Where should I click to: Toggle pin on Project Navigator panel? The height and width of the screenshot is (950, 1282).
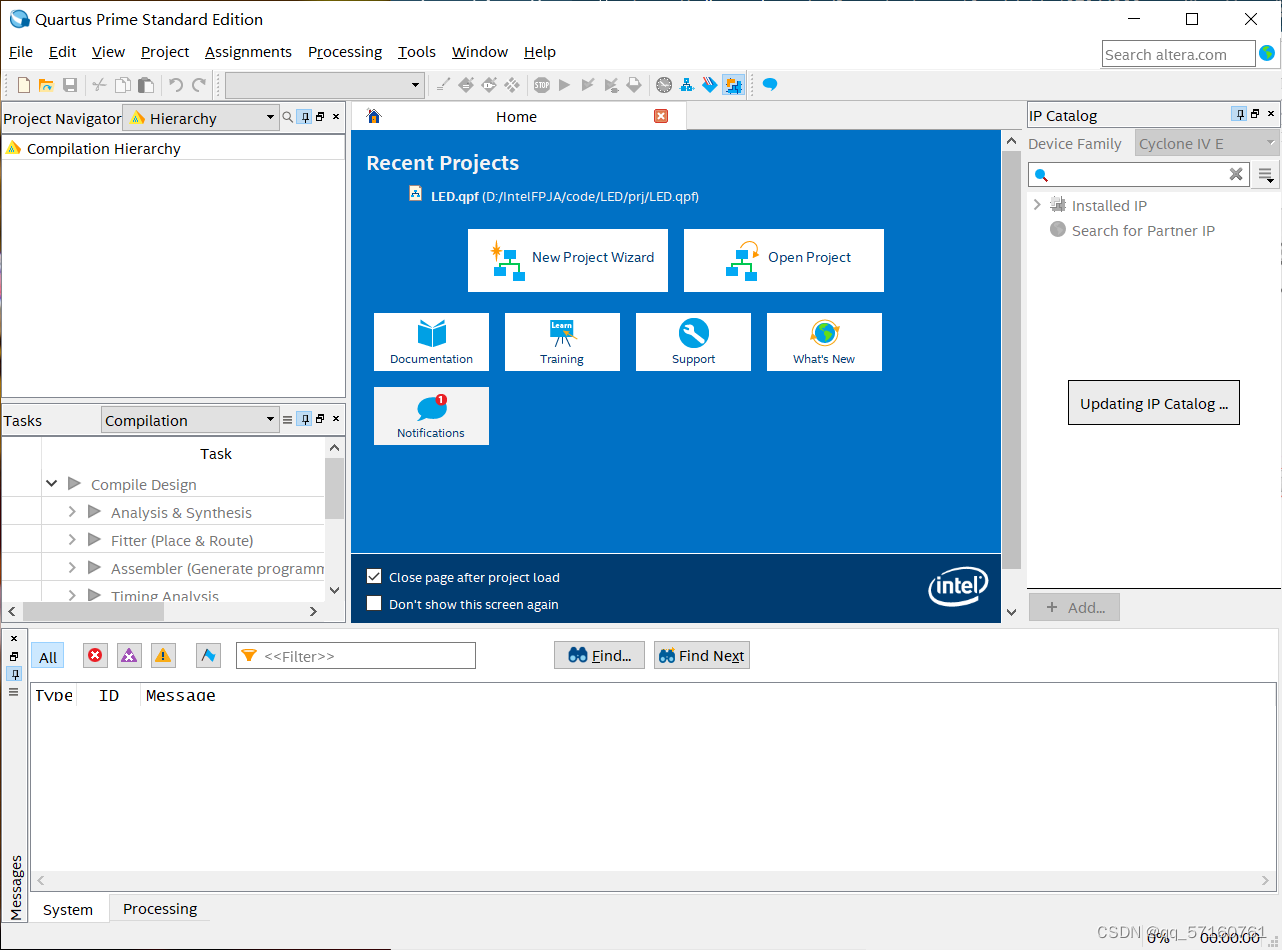[306, 117]
